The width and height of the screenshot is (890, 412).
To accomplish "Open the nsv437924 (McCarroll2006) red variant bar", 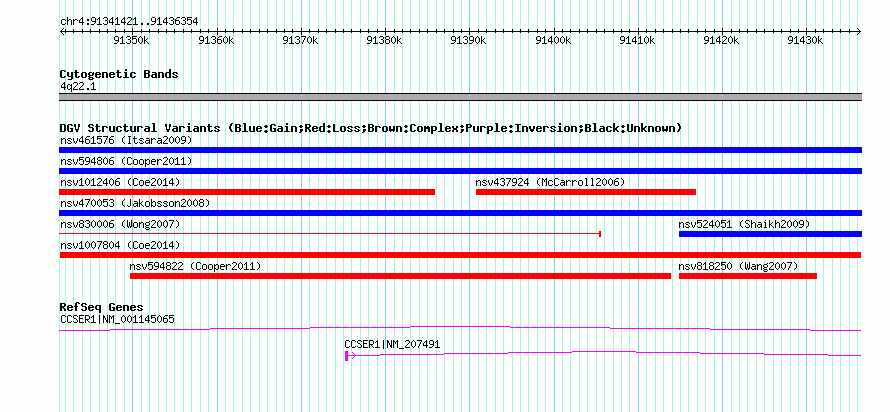I will tap(586, 192).
